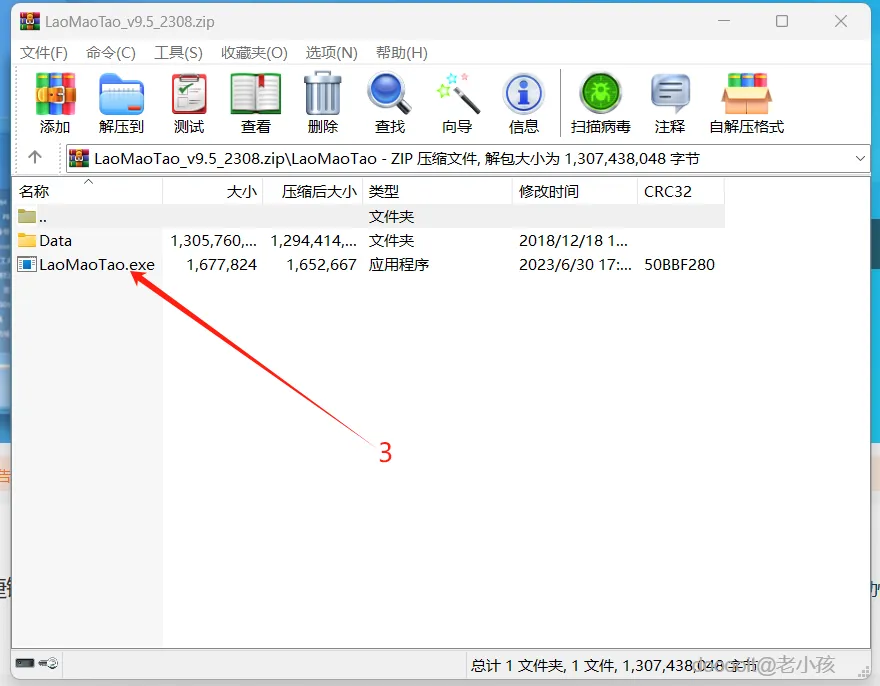This screenshot has height=686, width=880.
Task: Sort by Size (大小) column header
Action: pyautogui.click(x=213, y=191)
